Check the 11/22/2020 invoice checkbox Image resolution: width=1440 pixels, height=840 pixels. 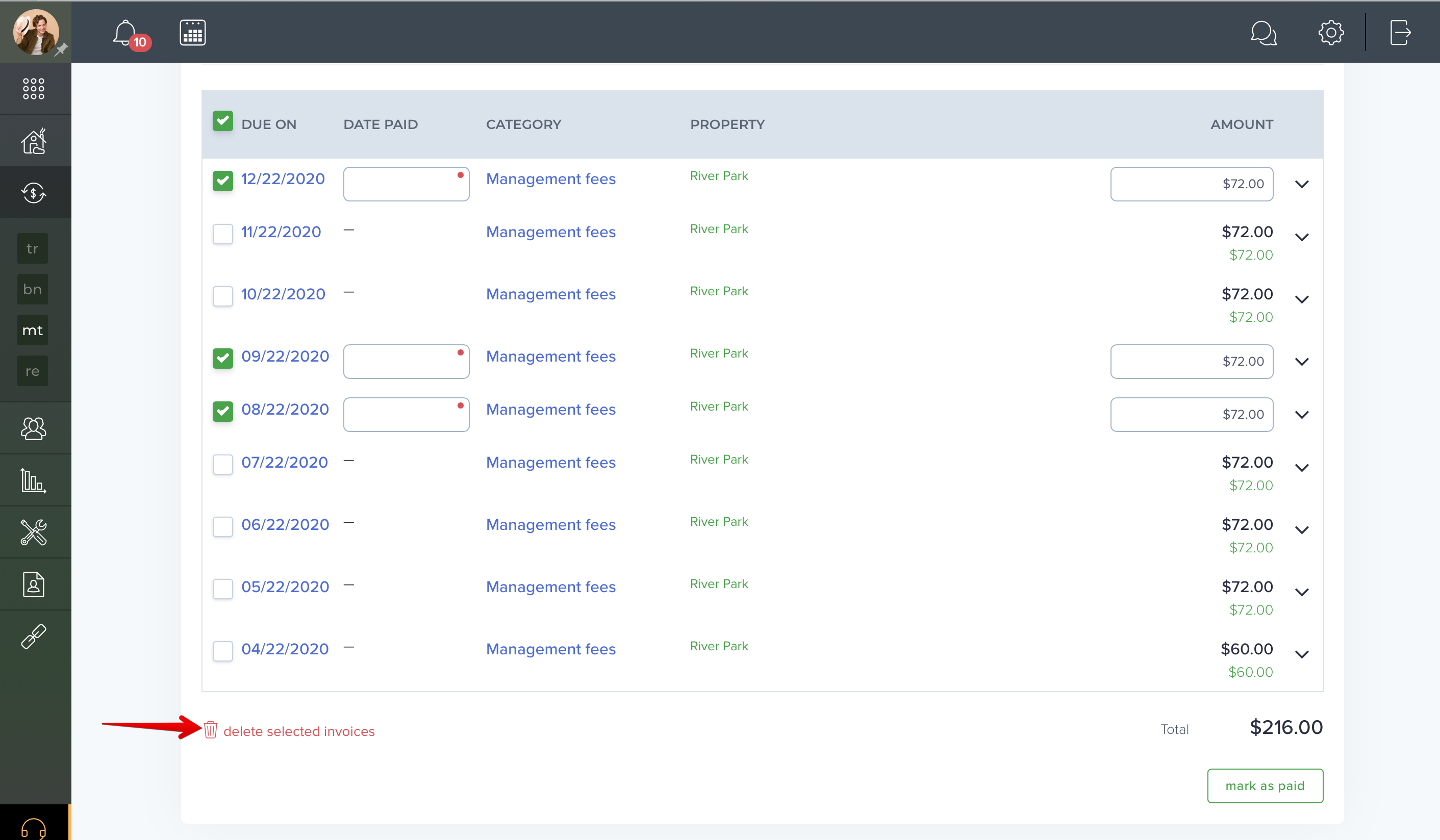click(x=223, y=234)
